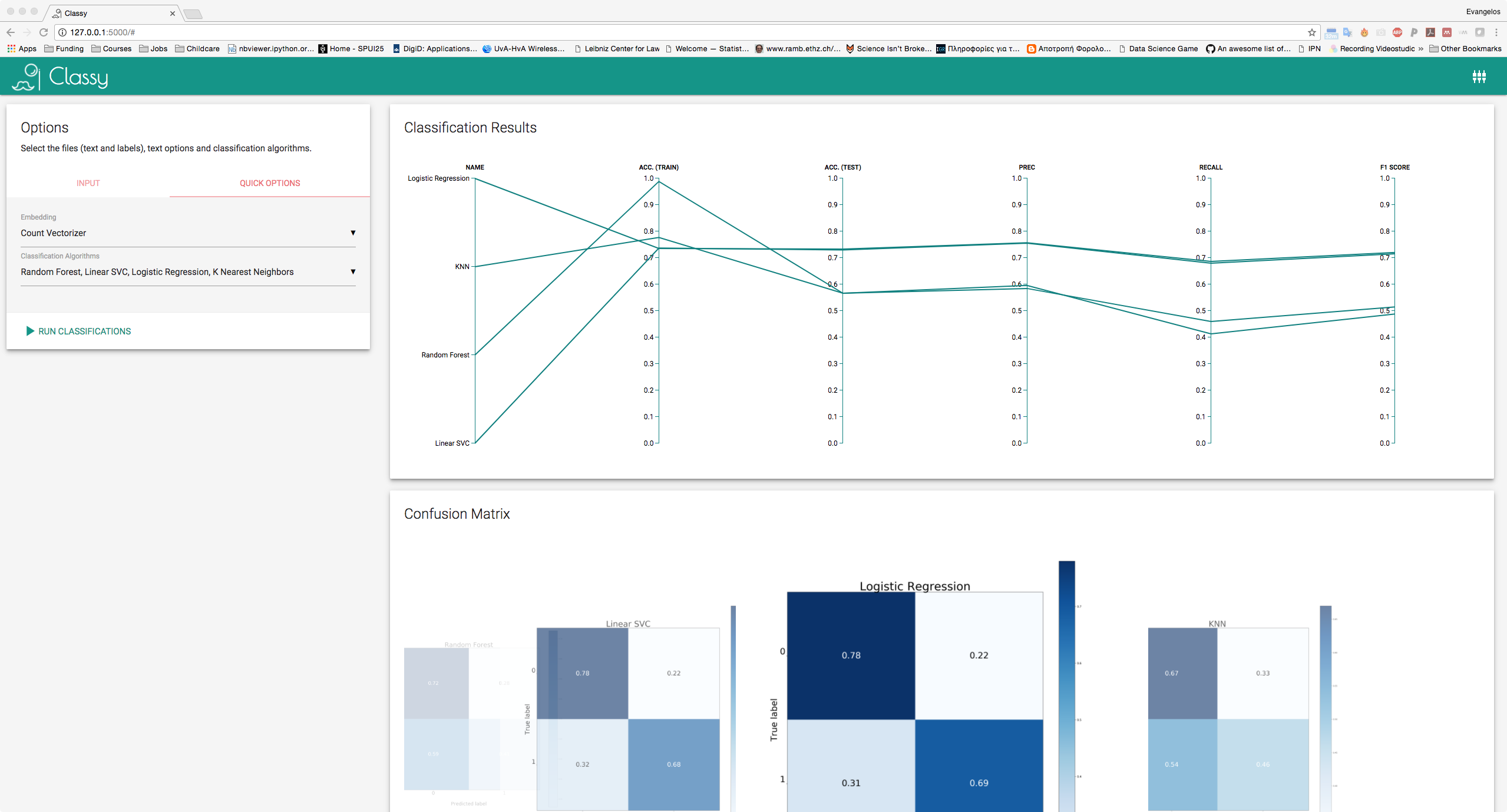This screenshot has height=812, width=1507.
Task: Click the Adobe Acrobat PDF extension icon
Action: [x=1430, y=32]
